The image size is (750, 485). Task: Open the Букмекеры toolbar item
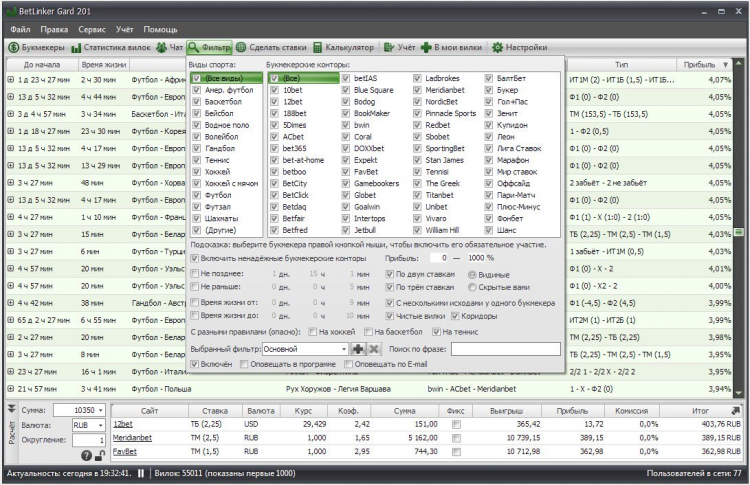(37, 47)
